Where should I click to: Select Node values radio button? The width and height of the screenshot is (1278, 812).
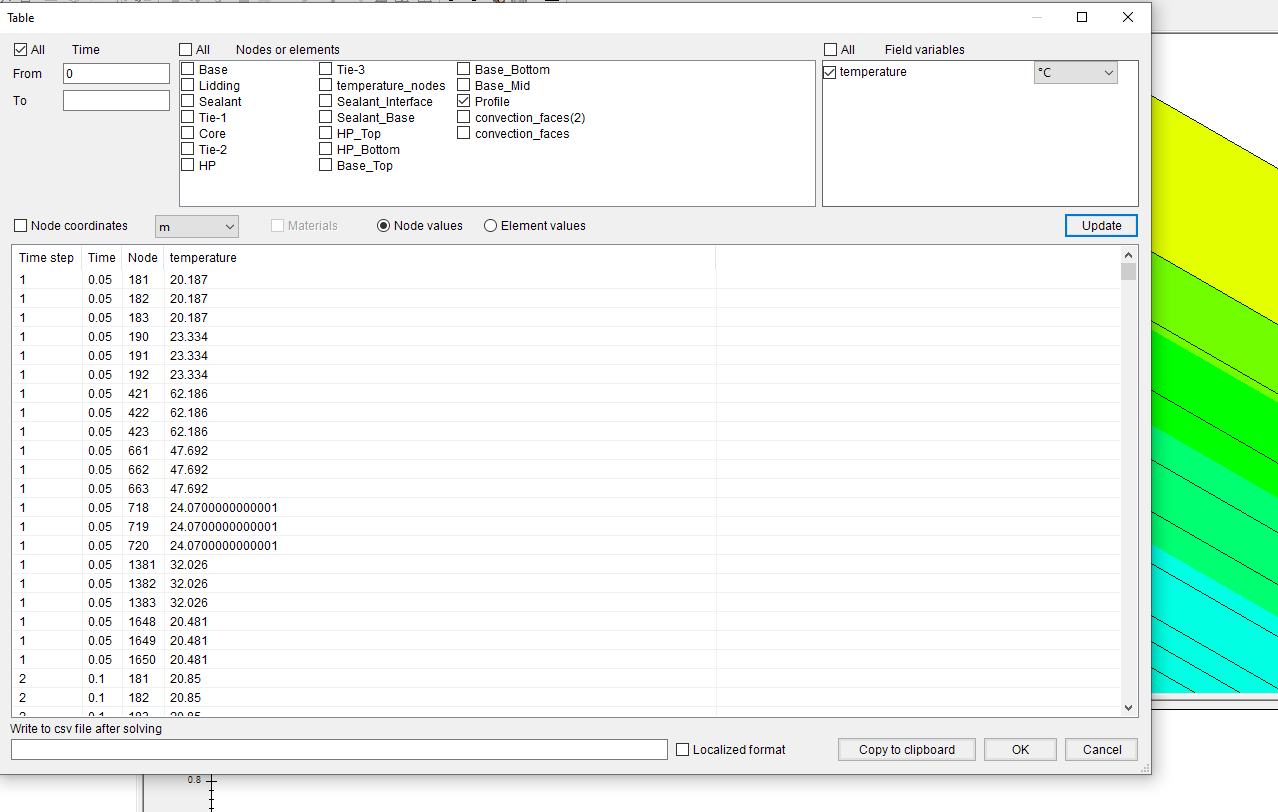point(383,226)
